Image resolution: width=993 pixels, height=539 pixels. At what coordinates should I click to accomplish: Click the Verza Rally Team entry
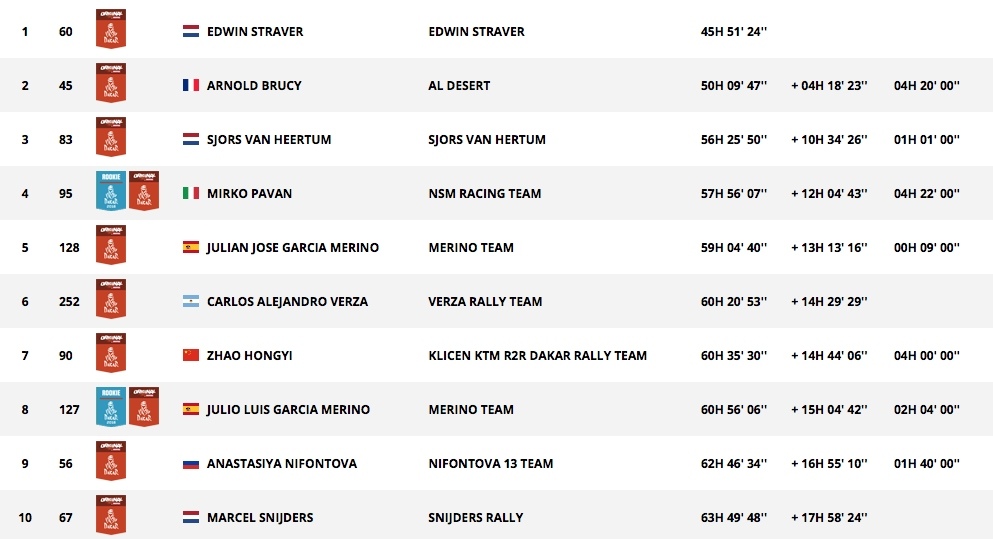pos(484,302)
